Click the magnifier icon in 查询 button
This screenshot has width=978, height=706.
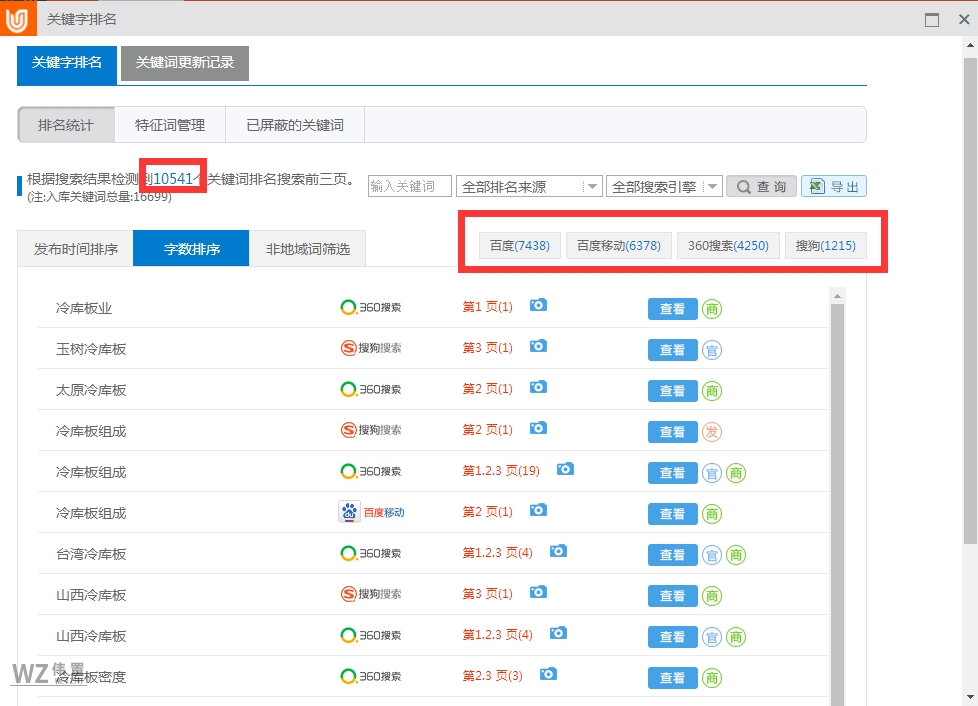click(x=744, y=185)
